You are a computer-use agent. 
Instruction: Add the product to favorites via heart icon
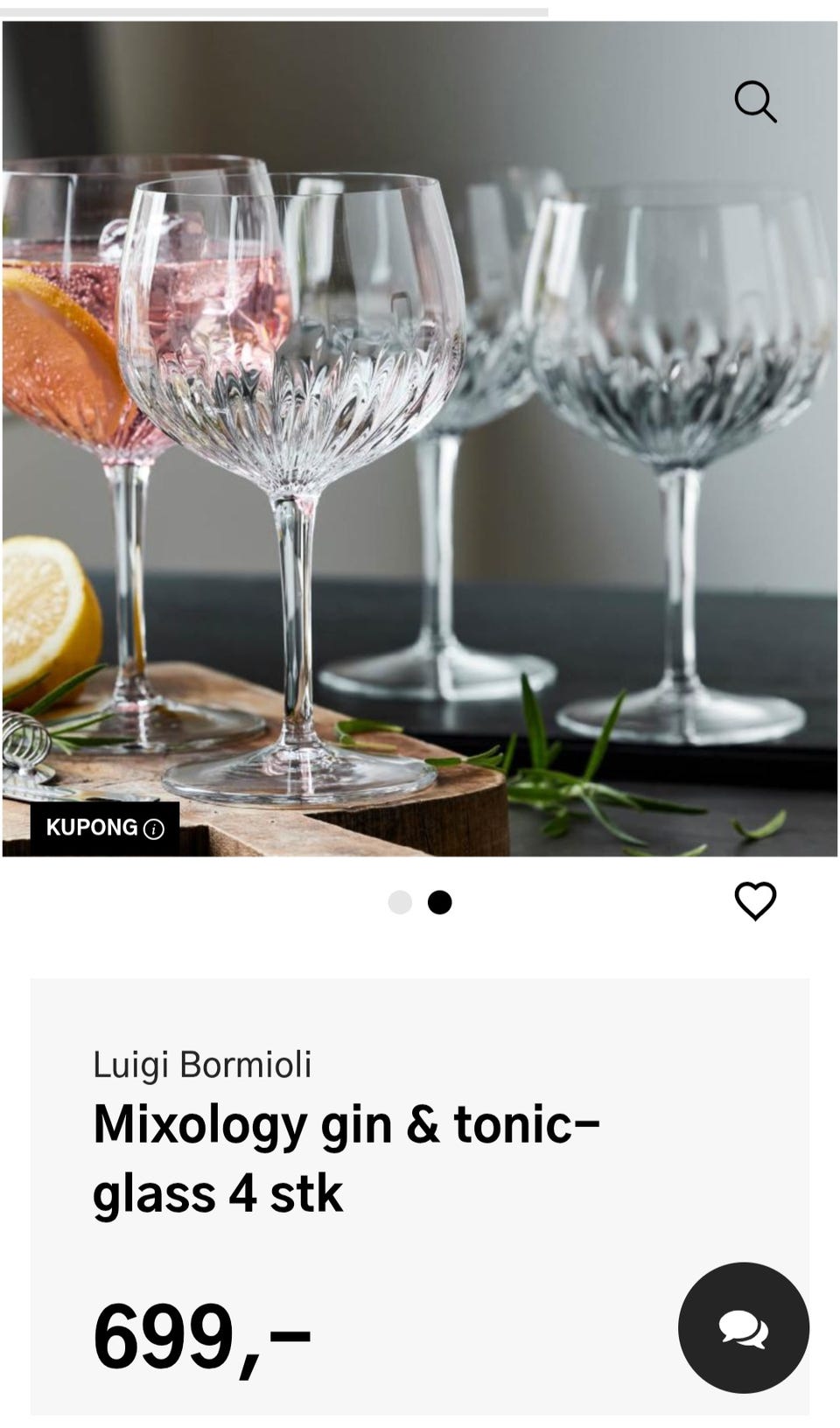[x=755, y=901]
